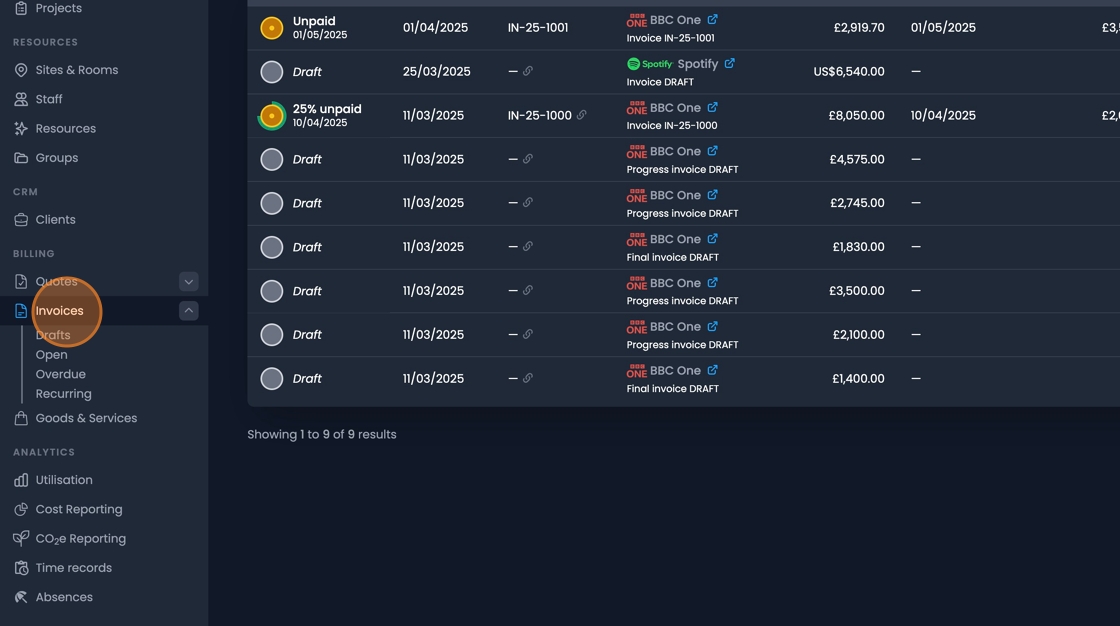Click the 25% unpaid progress ring
Viewport: 1120px width, 626px height.
pyautogui.click(x=271, y=116)
